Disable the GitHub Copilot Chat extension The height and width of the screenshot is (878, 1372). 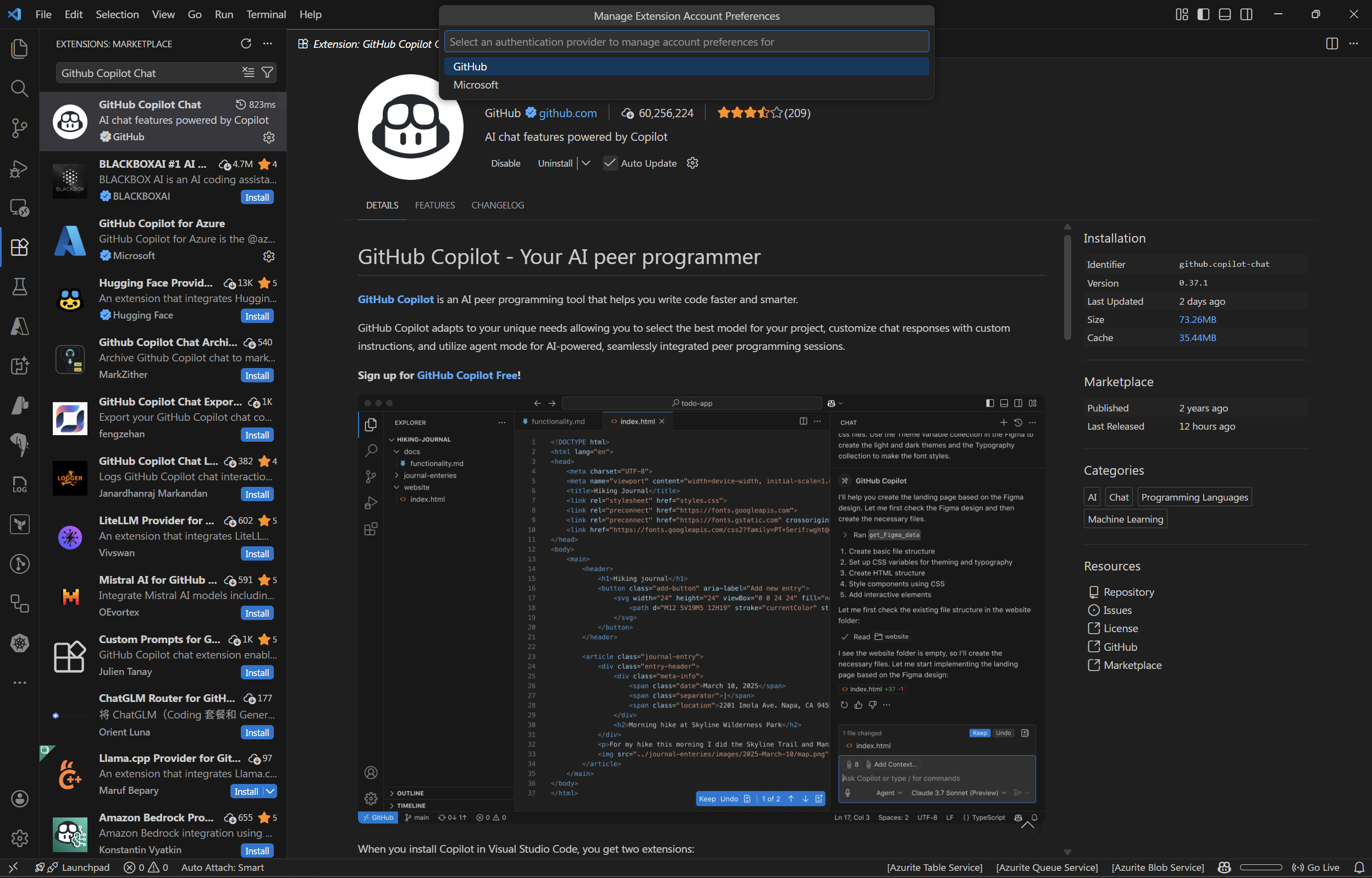(x=505, y=163)
